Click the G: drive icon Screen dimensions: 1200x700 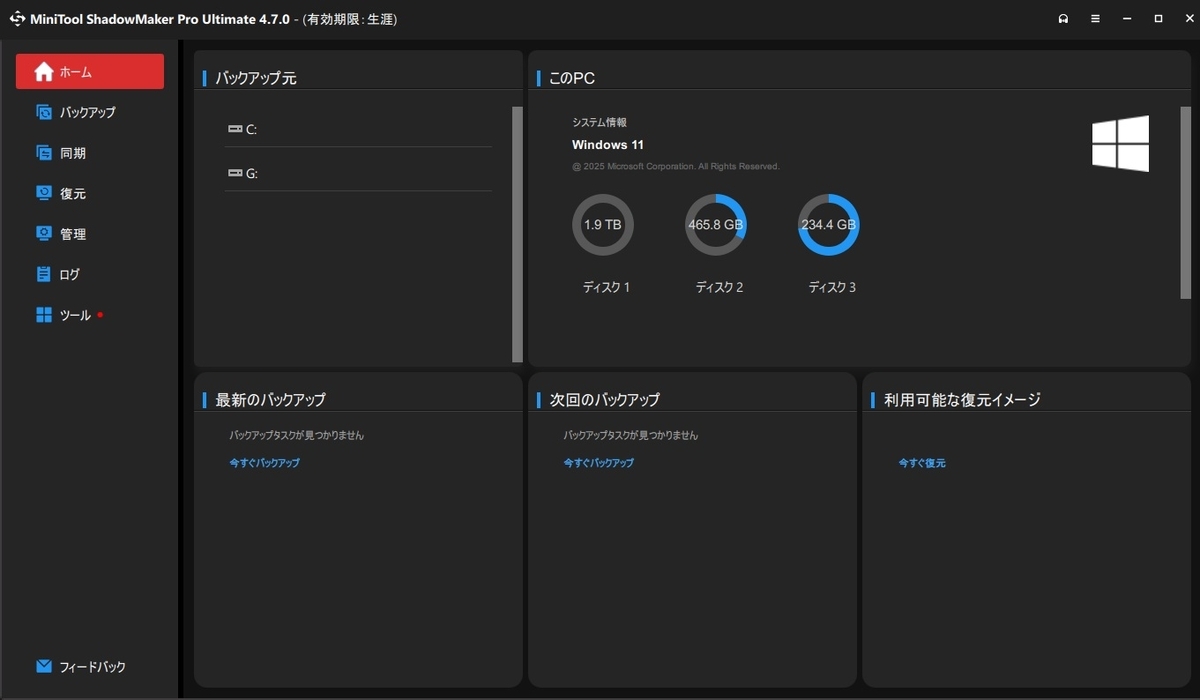(x=235, y=173)
